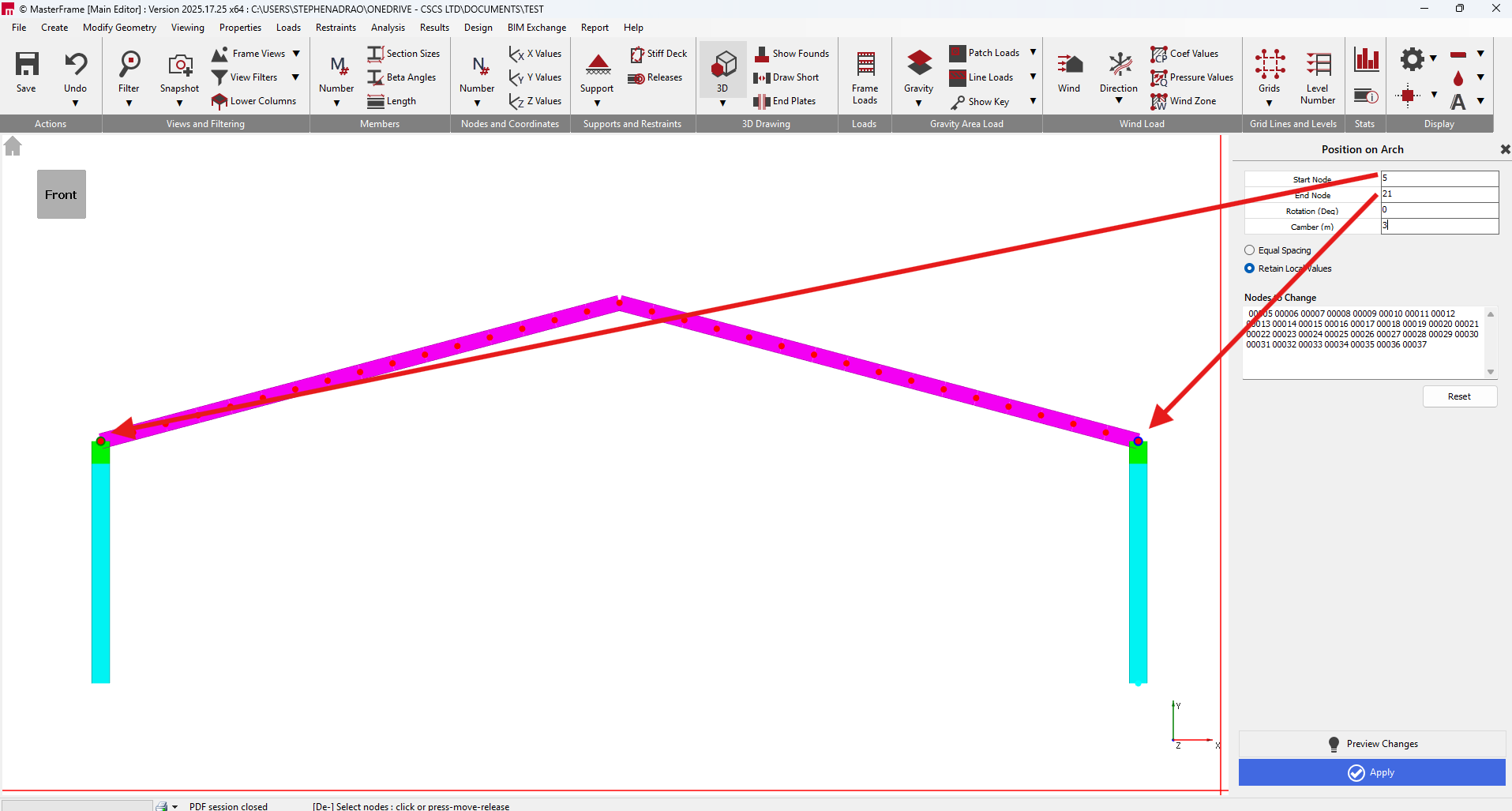Expand Line Loads dropdown arrow
The width and height of the screenshot is (1512, 811).
coord(1033,77)
